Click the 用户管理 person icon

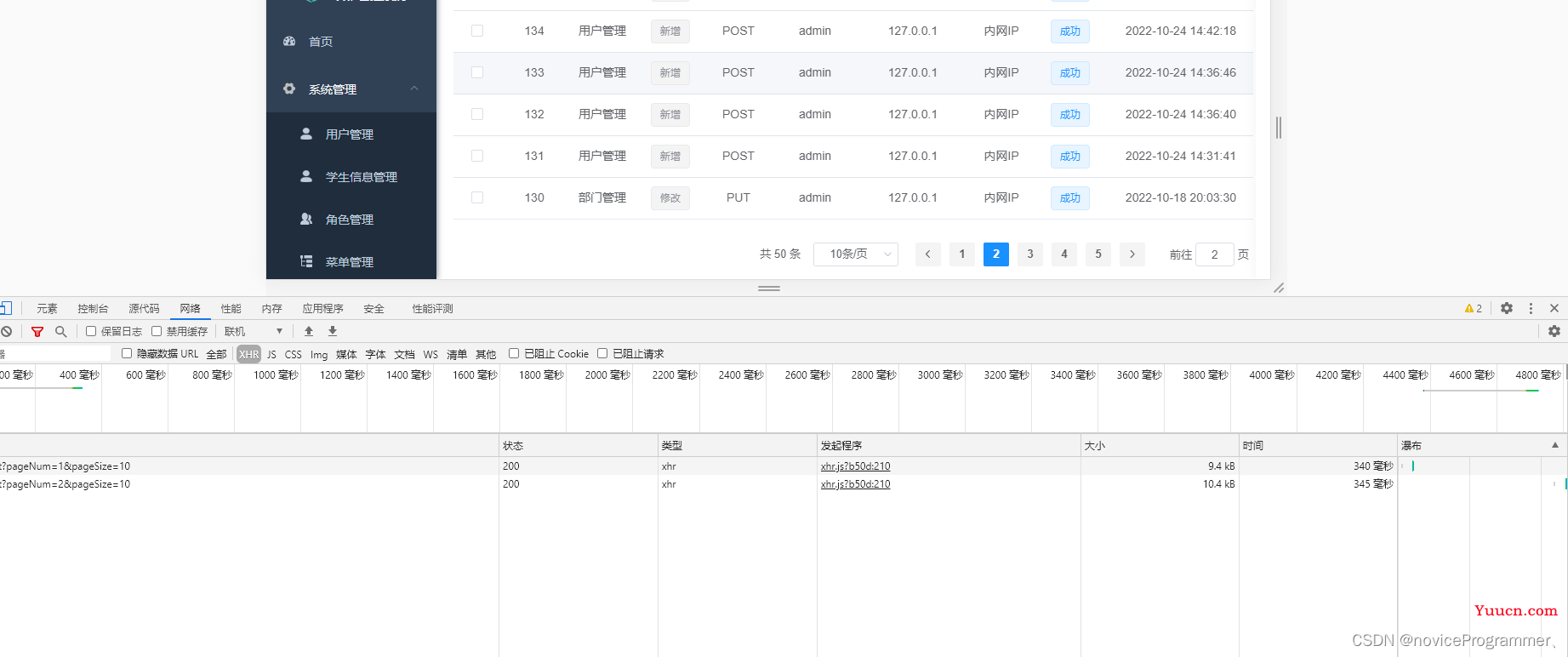306,134
